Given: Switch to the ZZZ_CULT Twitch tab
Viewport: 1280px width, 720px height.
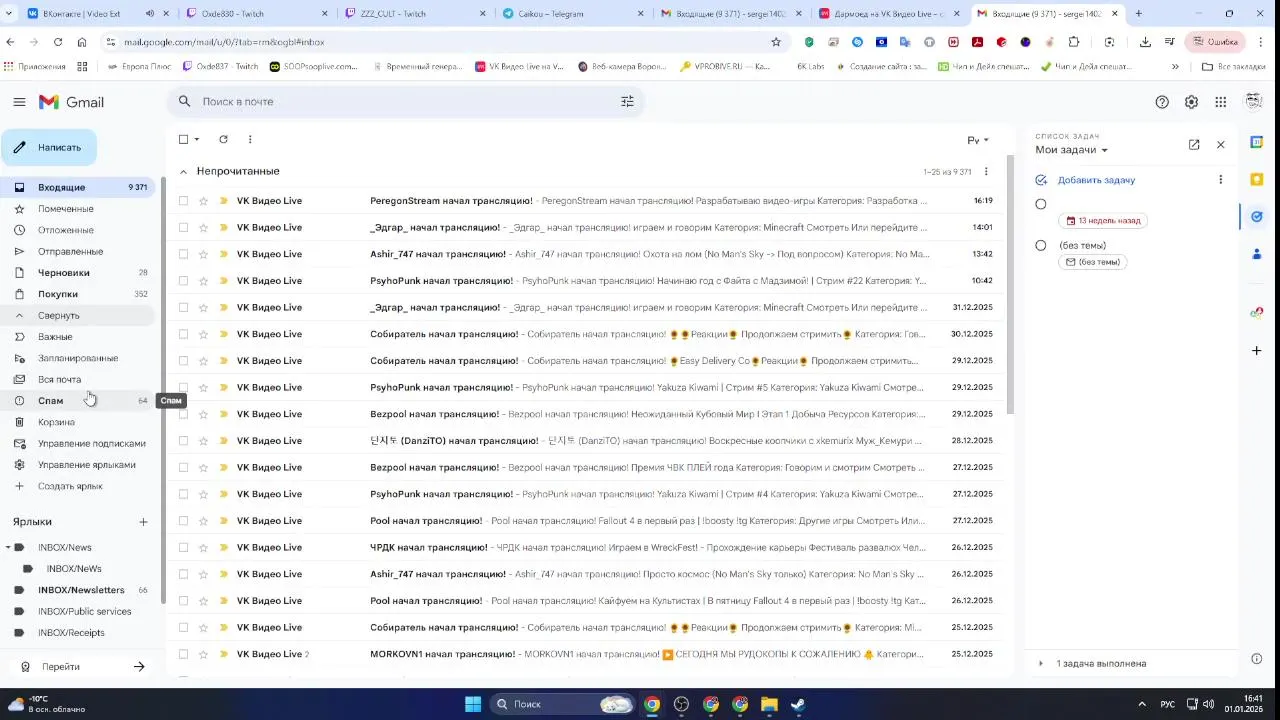Looking at the screenshot, I should click(x=414, y=14).
